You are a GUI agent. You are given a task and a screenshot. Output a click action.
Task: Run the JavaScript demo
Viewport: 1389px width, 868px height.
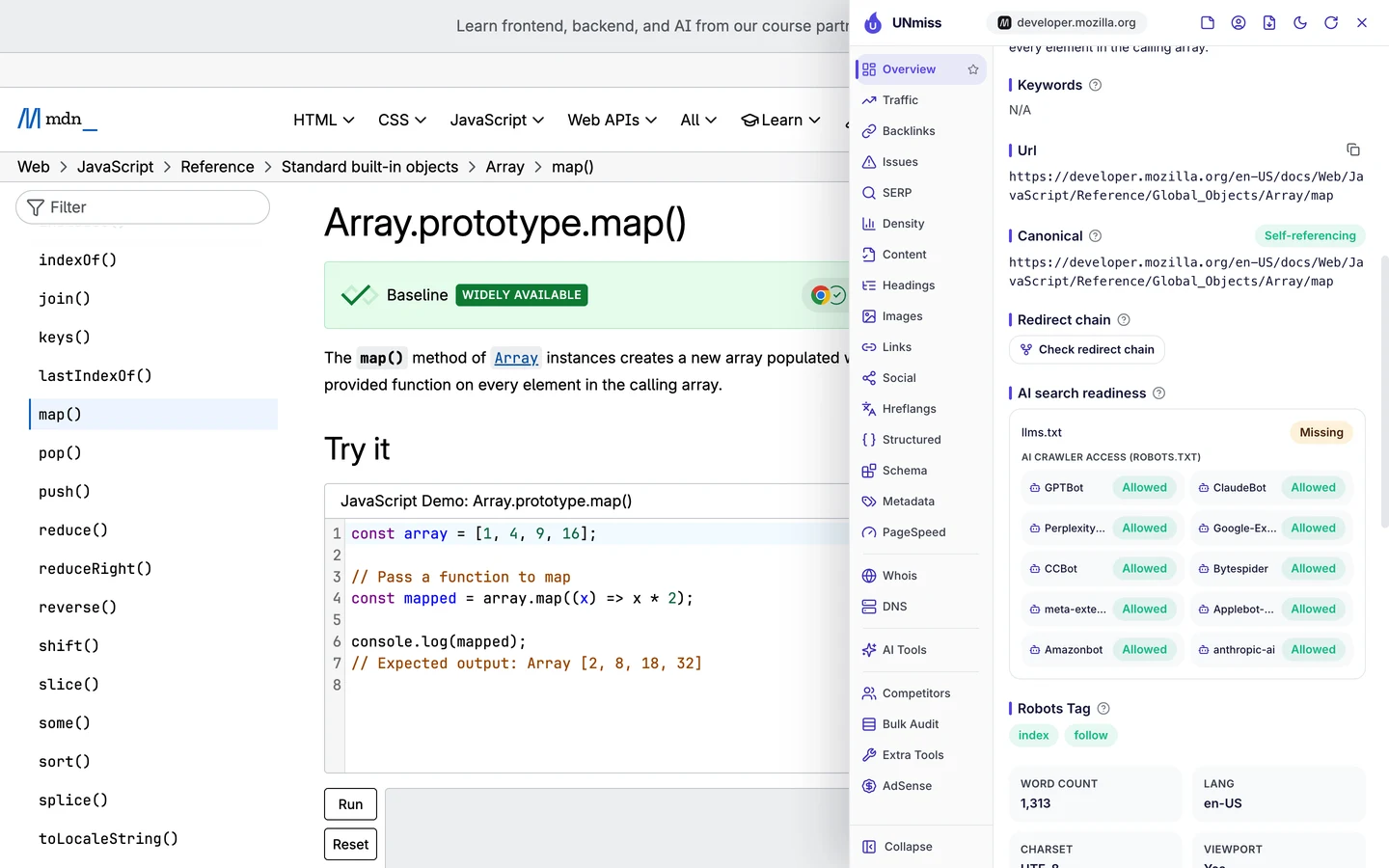[x=350, y=804]
